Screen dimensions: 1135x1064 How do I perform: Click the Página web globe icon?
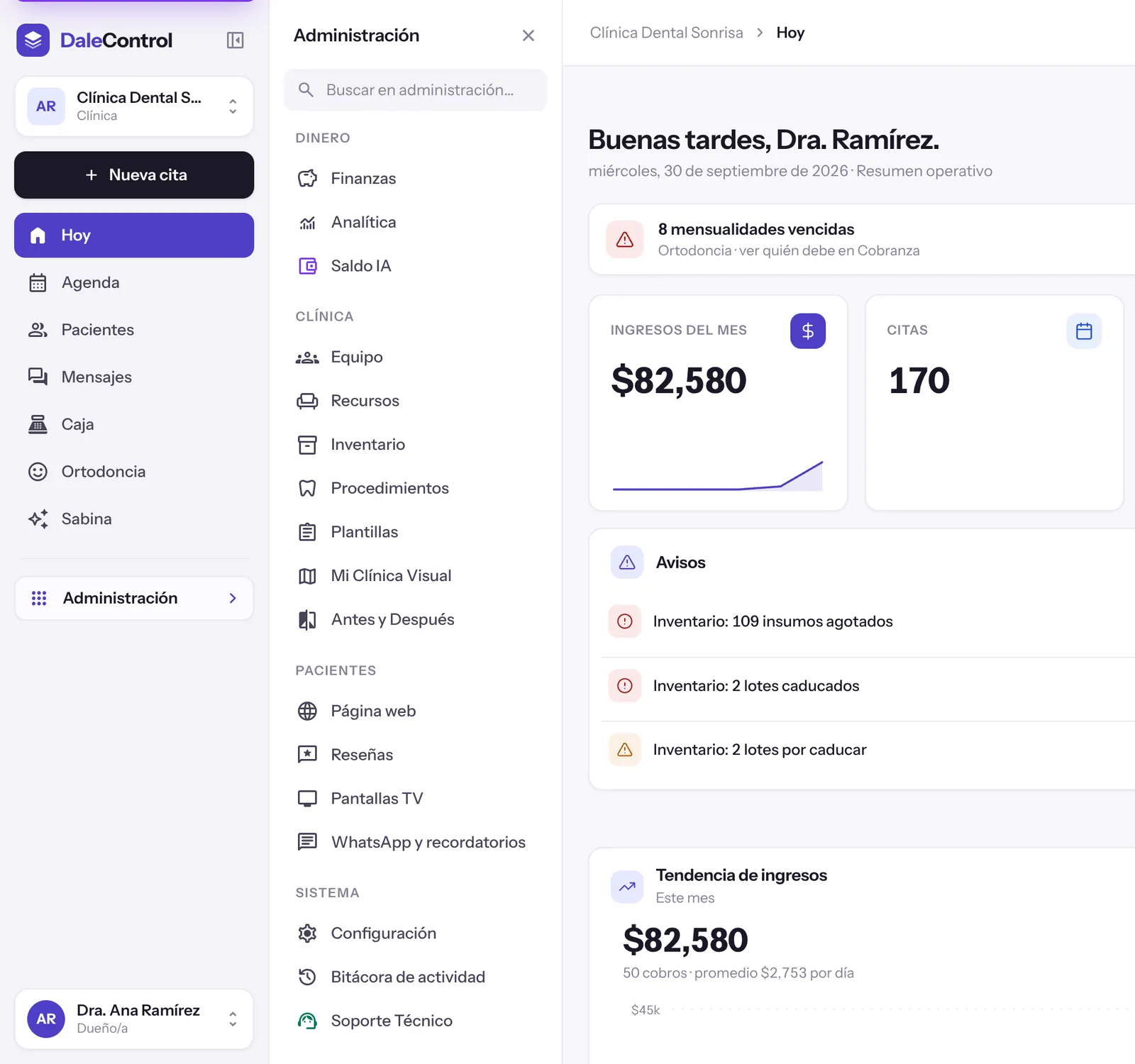(307, 711)
